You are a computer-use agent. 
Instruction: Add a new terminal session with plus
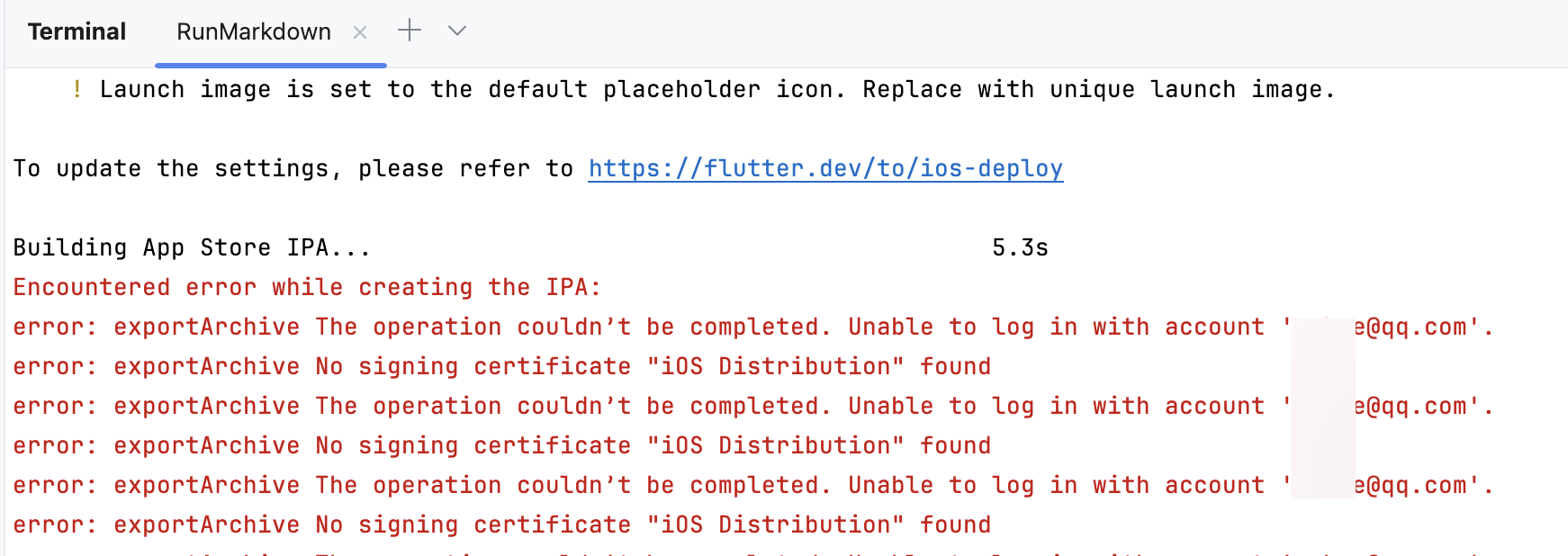(410, 31)
